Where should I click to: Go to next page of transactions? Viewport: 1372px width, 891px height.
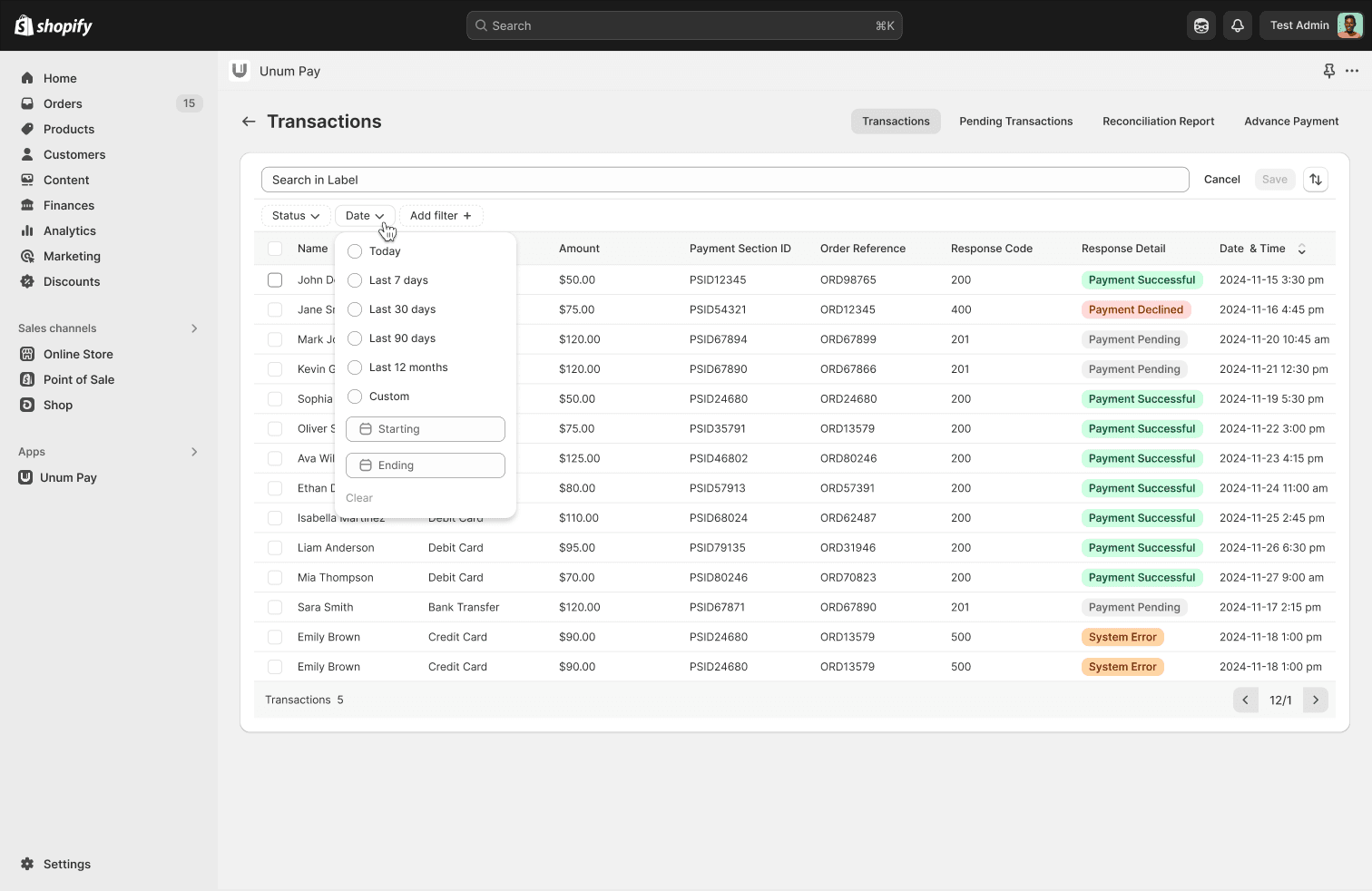coord(1316,700)
